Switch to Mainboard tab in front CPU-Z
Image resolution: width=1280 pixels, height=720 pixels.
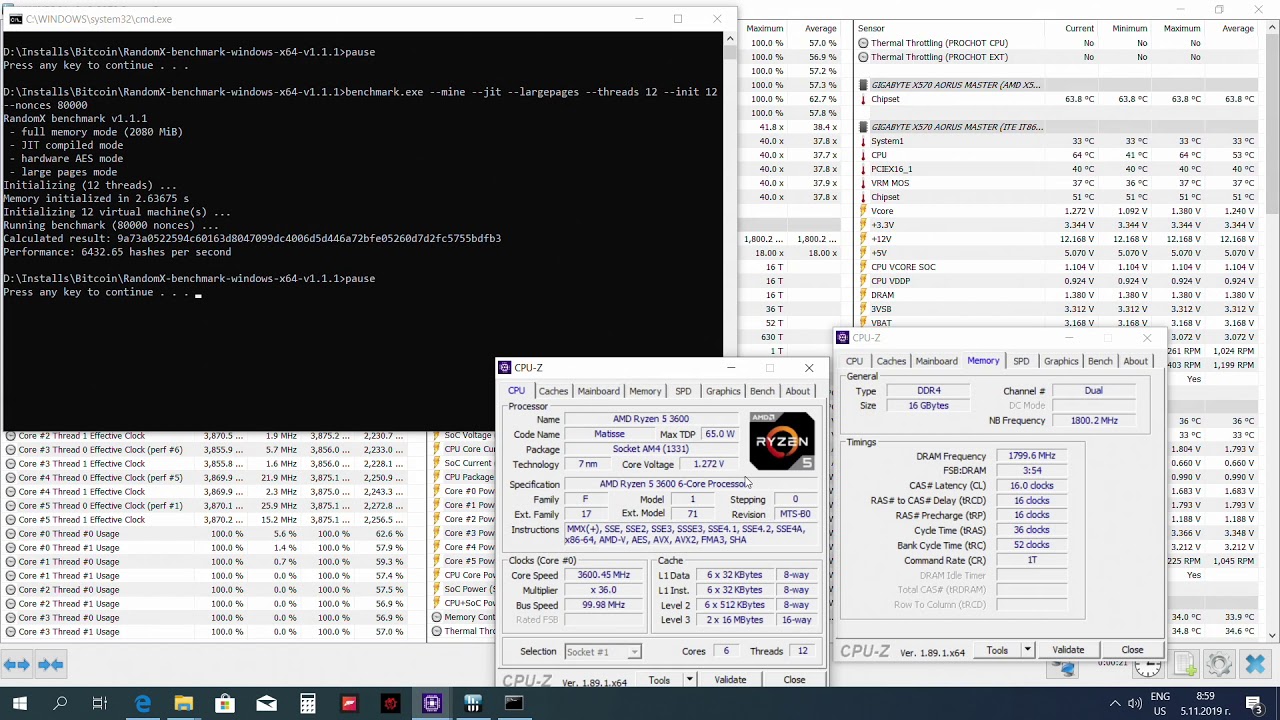[x=598, y=391]
